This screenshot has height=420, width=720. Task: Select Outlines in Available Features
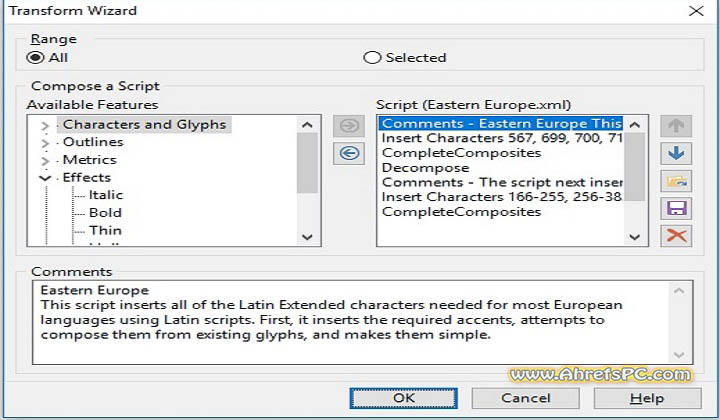tap(93, 142)
